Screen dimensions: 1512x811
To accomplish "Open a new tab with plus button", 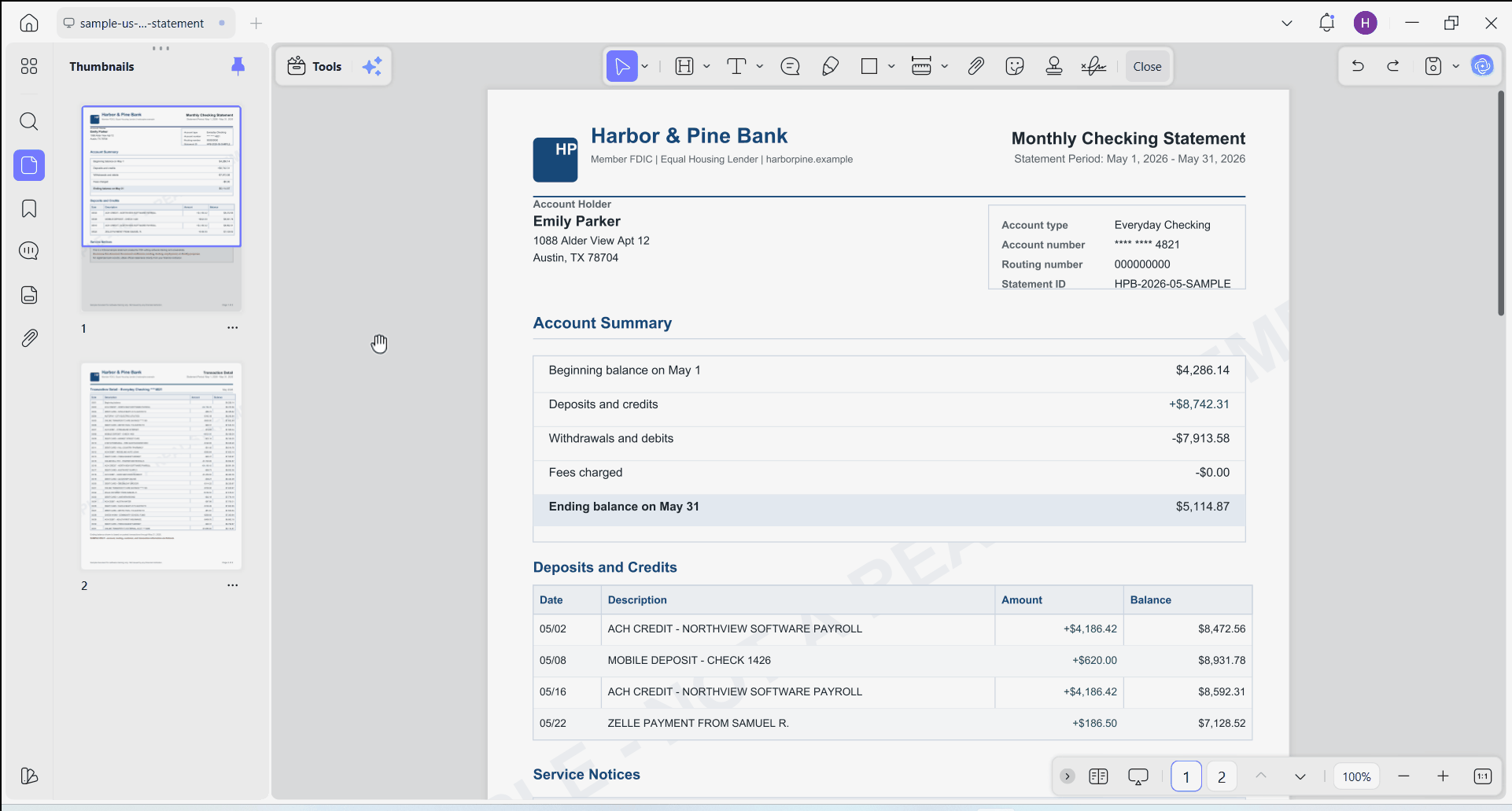I will pyautogui.click(x=256, y=23).
